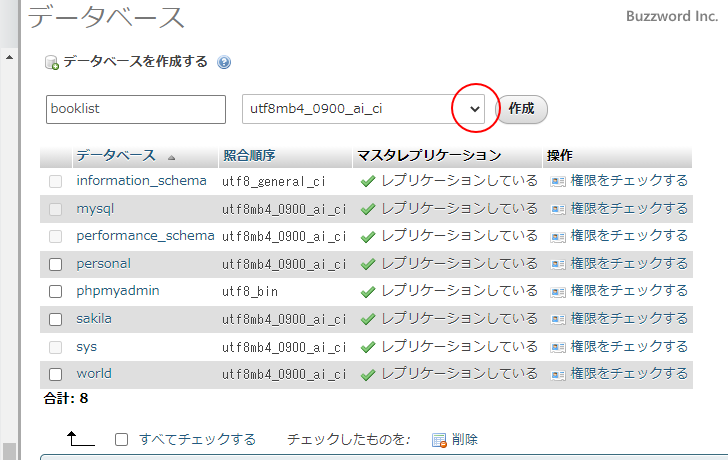Screen dimensions: 728x460
Task: Click utf8_bin collation text for phpmyadmin
Action: point(250,292)
